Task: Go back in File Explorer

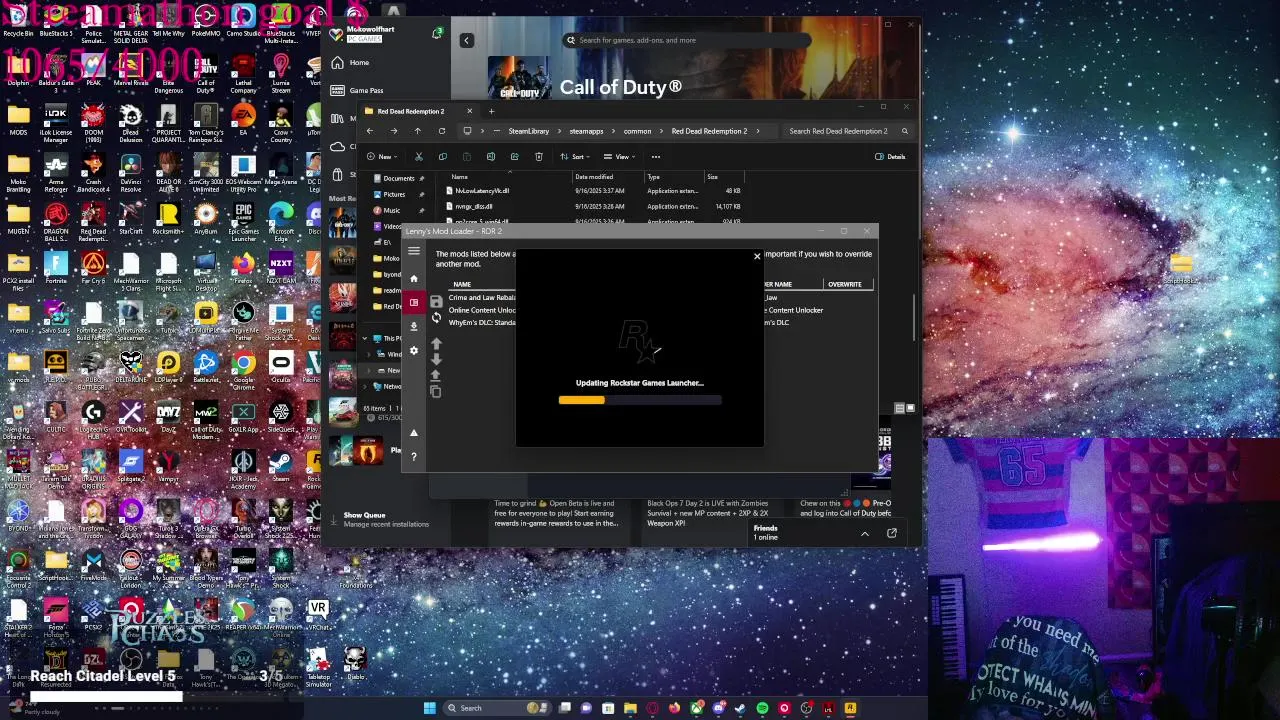Action: tap(370, 131)
